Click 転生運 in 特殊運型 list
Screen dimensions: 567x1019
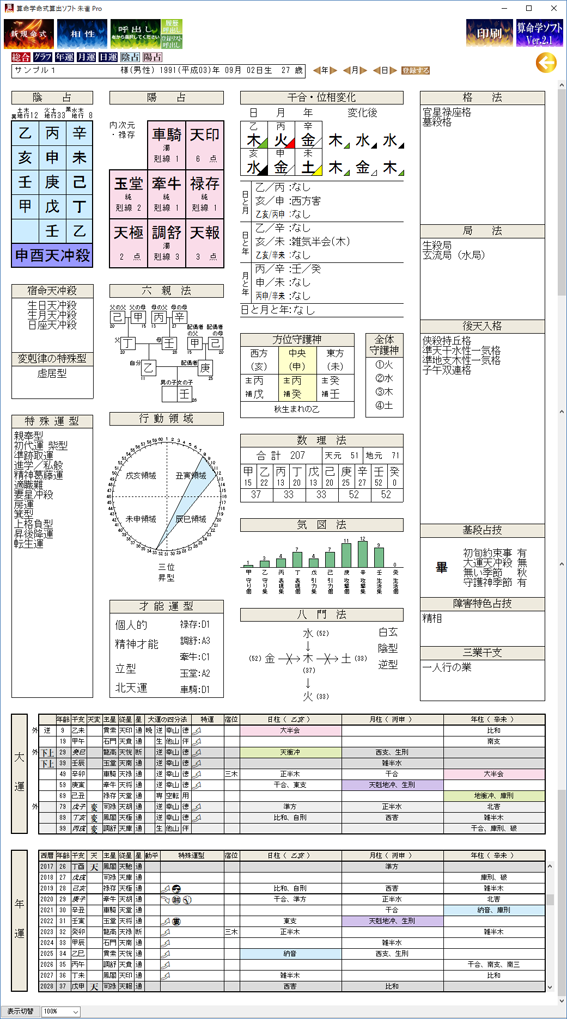pyautogui.click(x=28, y=542)
